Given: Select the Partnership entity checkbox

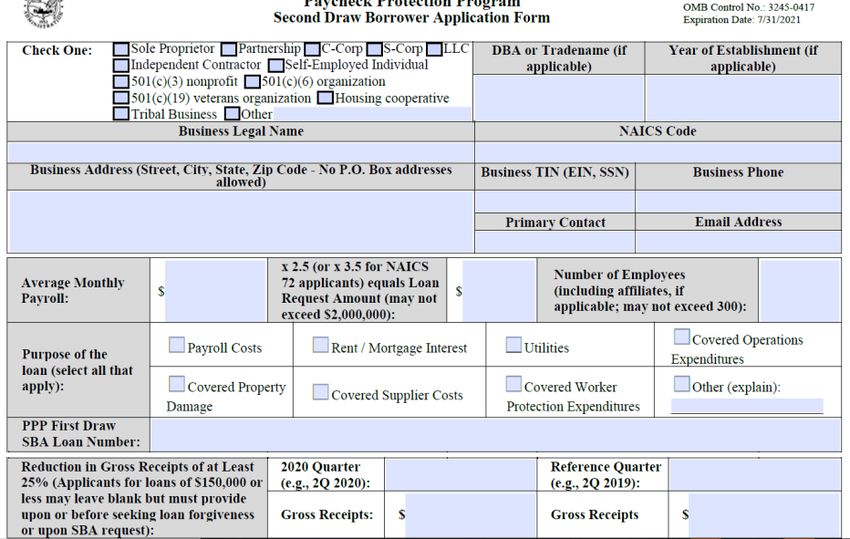Looking at the screenshot, I should [229, 49].
